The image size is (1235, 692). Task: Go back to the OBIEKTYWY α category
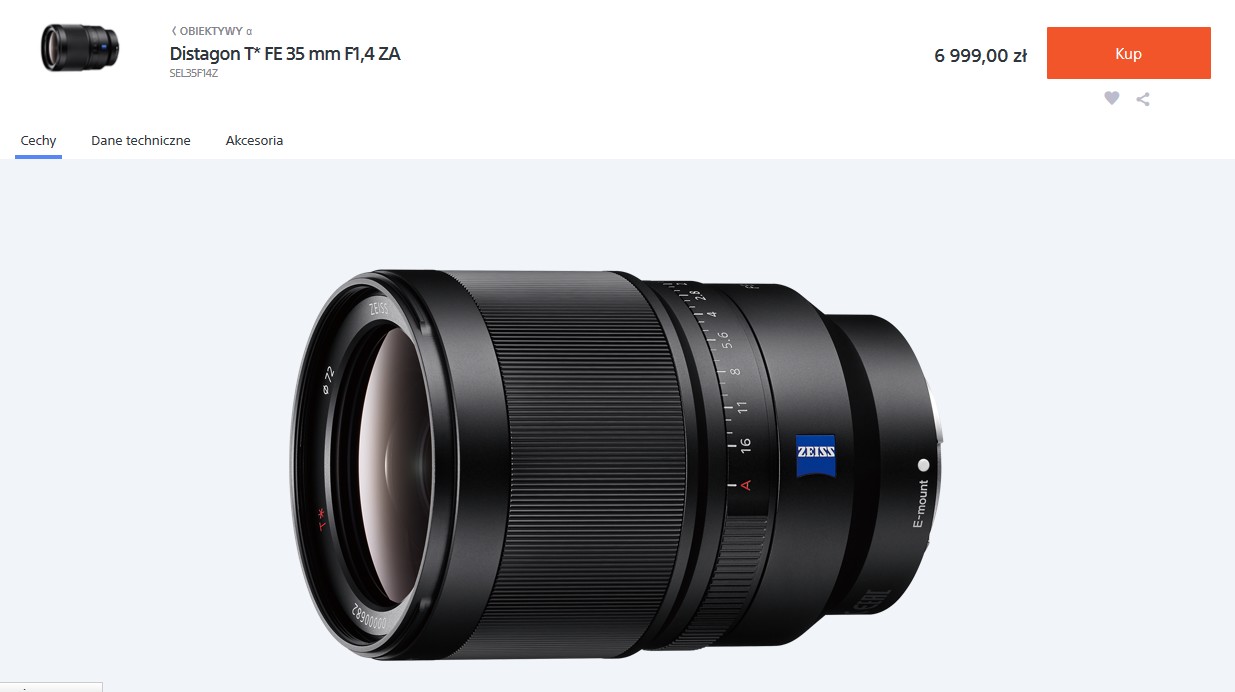[x=212, y=31]
